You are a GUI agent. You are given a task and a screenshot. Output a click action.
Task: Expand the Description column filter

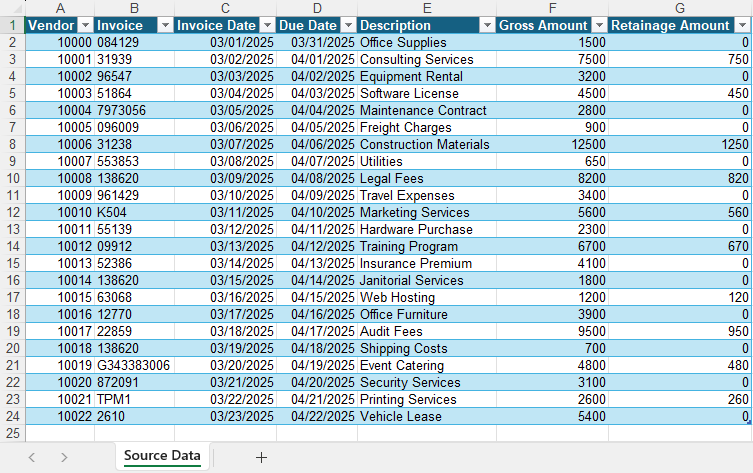tap(487, 25)
